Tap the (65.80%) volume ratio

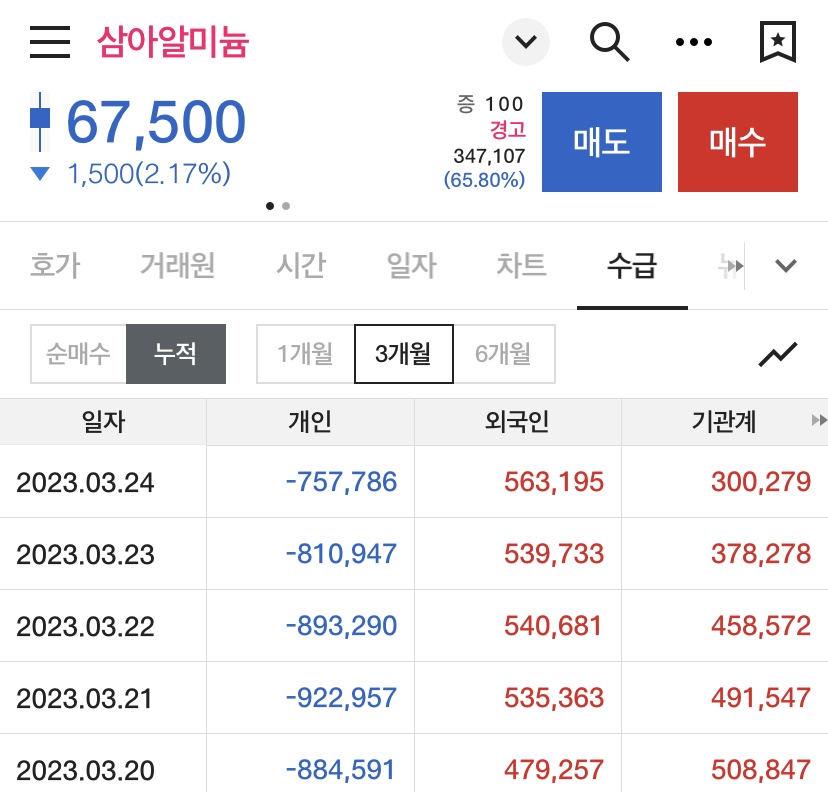pos(484,180)
